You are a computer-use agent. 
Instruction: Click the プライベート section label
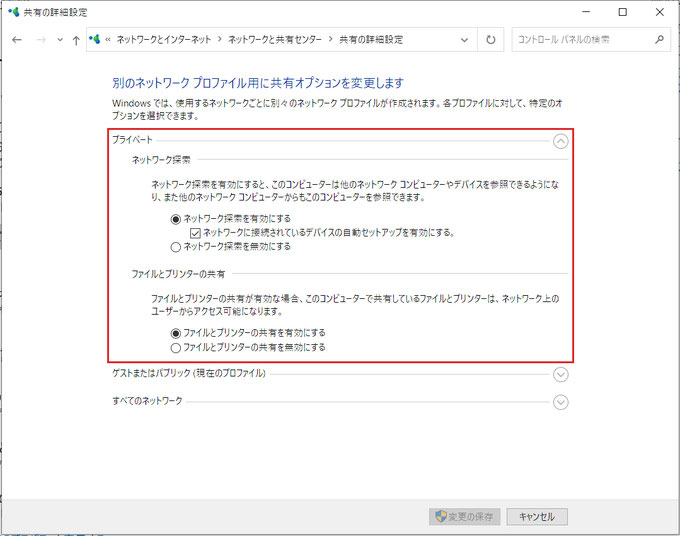[x=132, y=140]
